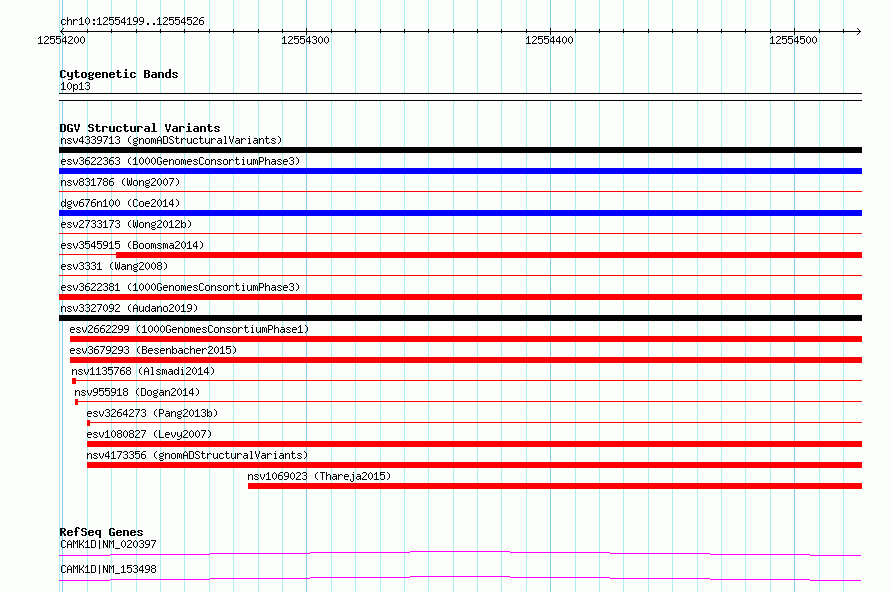Viewport: 890px width, 592px height.
Task: Click ruler position label 12554300
Action: pos(305,40)
